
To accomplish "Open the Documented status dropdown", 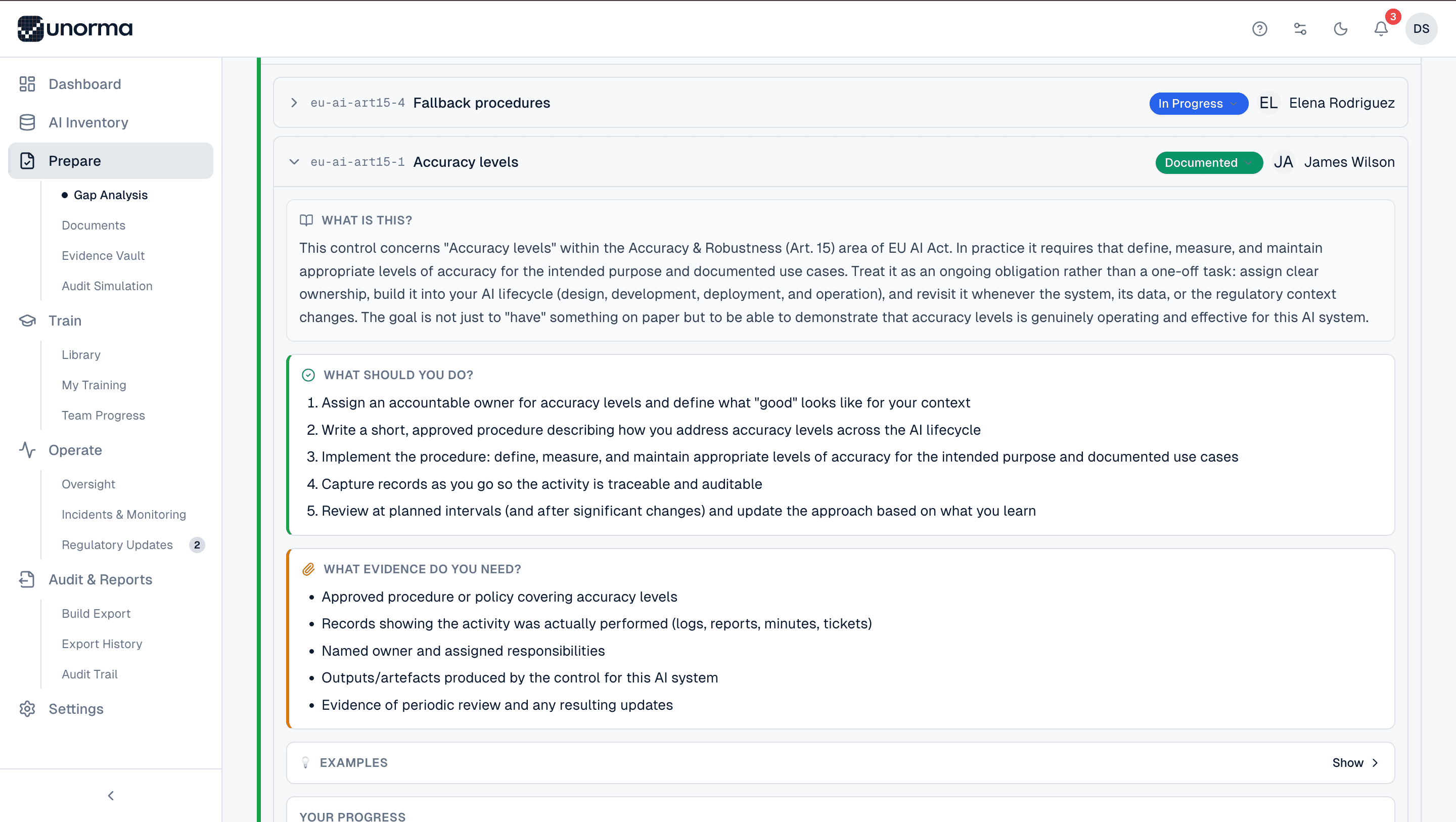I will click(x=1208, y=162).
